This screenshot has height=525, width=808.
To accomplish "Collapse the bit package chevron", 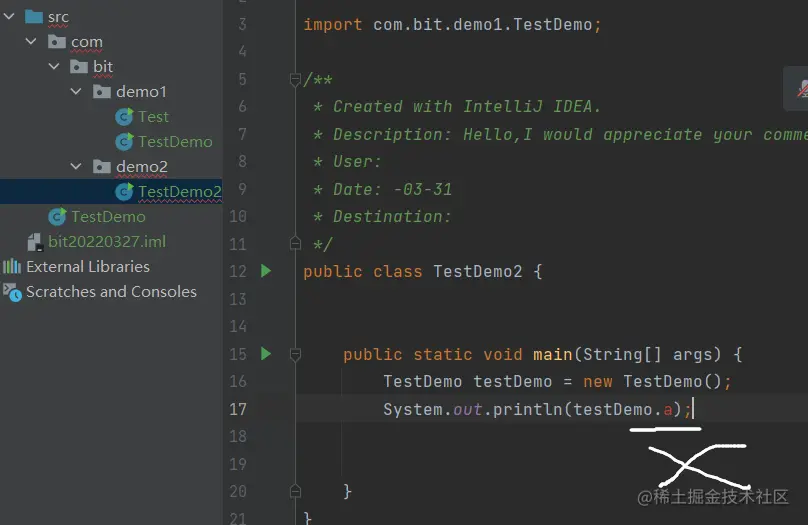I will tap(54, 66).
